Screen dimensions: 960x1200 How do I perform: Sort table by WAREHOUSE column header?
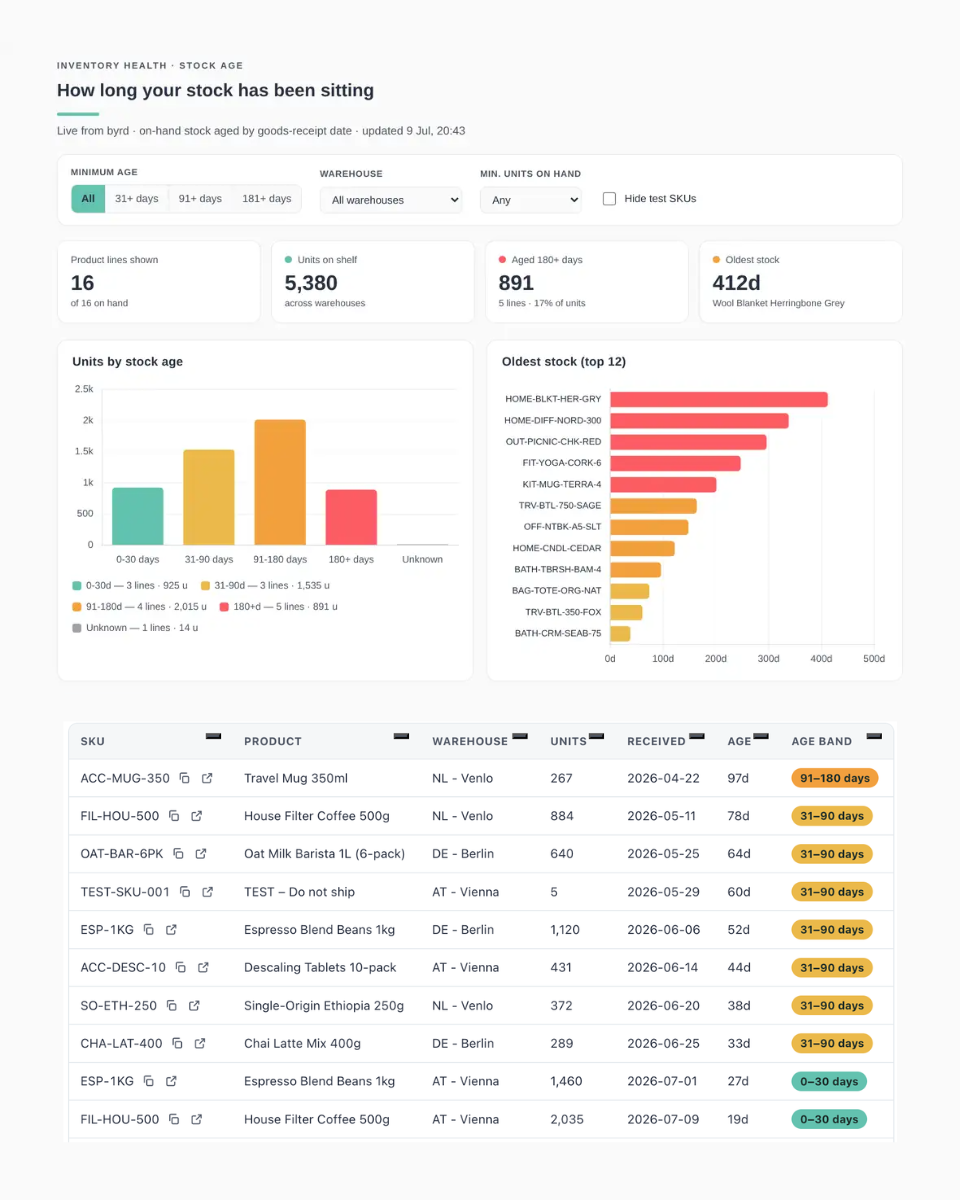pyautogui.click(x=470, y=741)
